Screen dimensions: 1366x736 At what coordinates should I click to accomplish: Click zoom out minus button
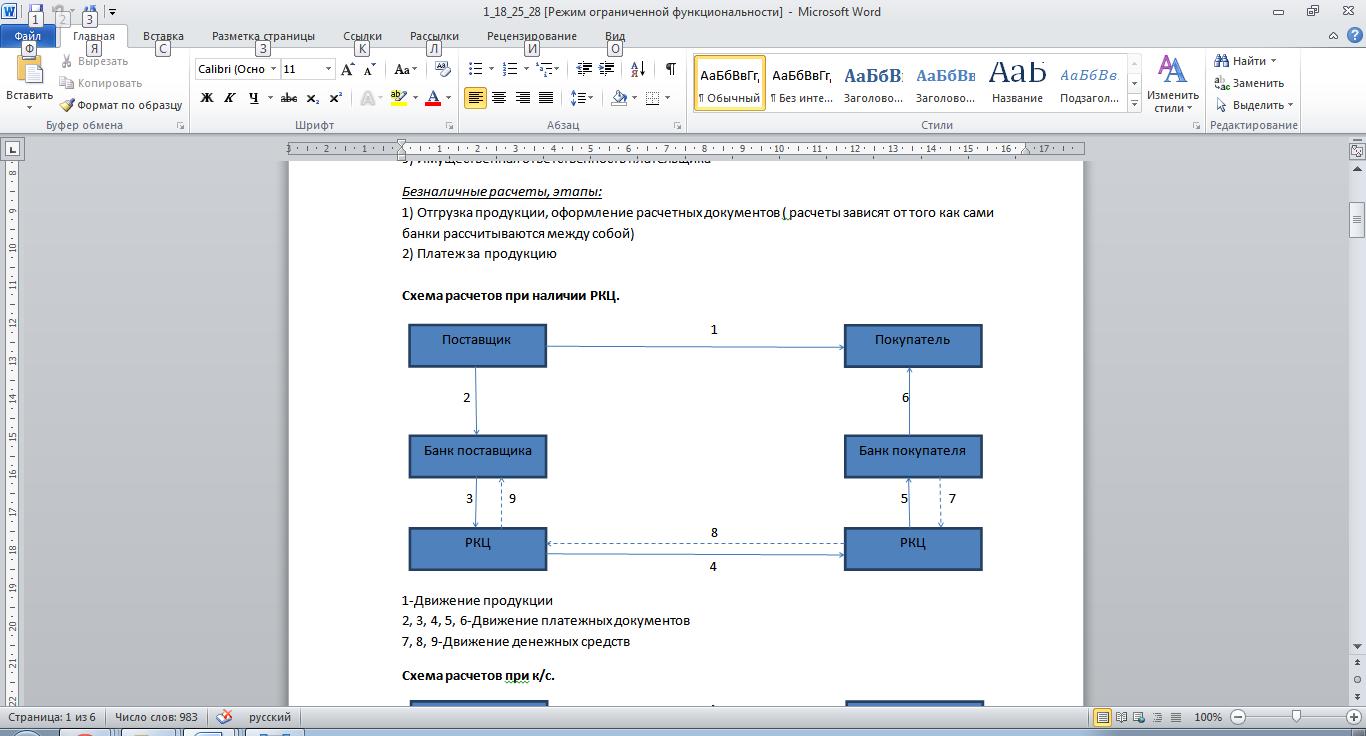1237,717
